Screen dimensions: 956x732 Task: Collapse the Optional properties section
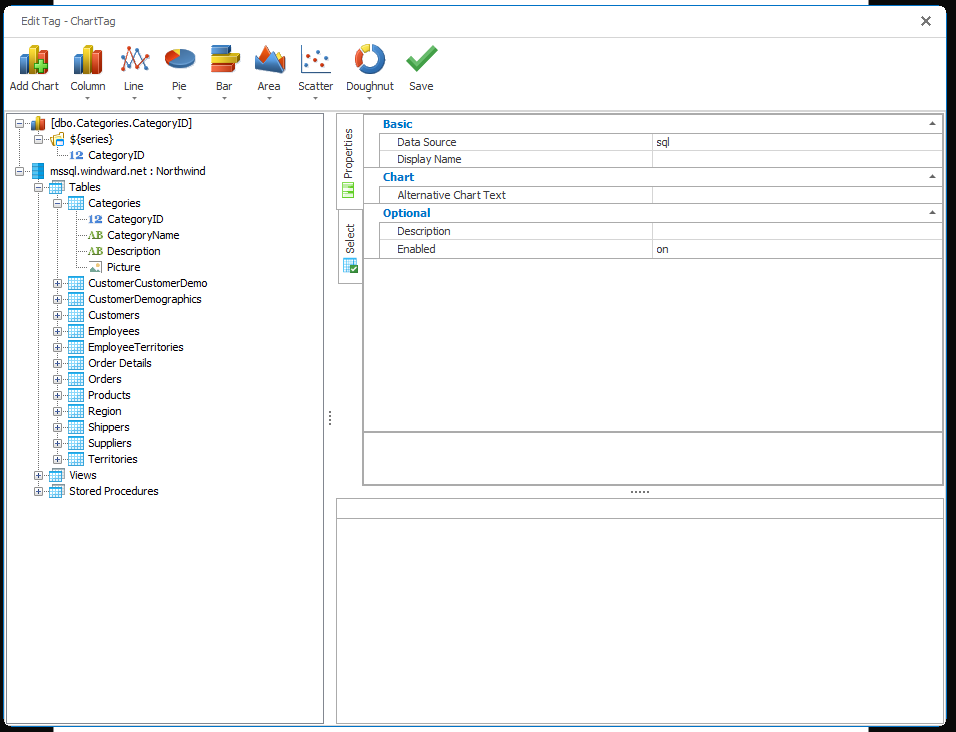click(932, 213)
